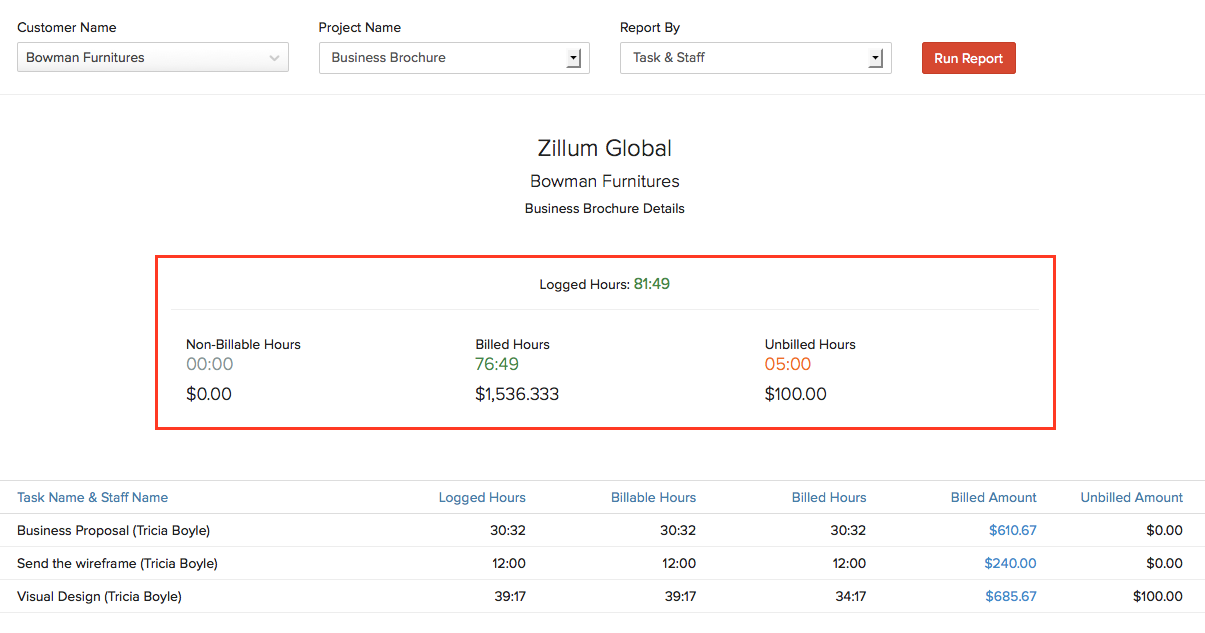
Task: Sort by the Logged Hours column header
Action: click(482, 497)
